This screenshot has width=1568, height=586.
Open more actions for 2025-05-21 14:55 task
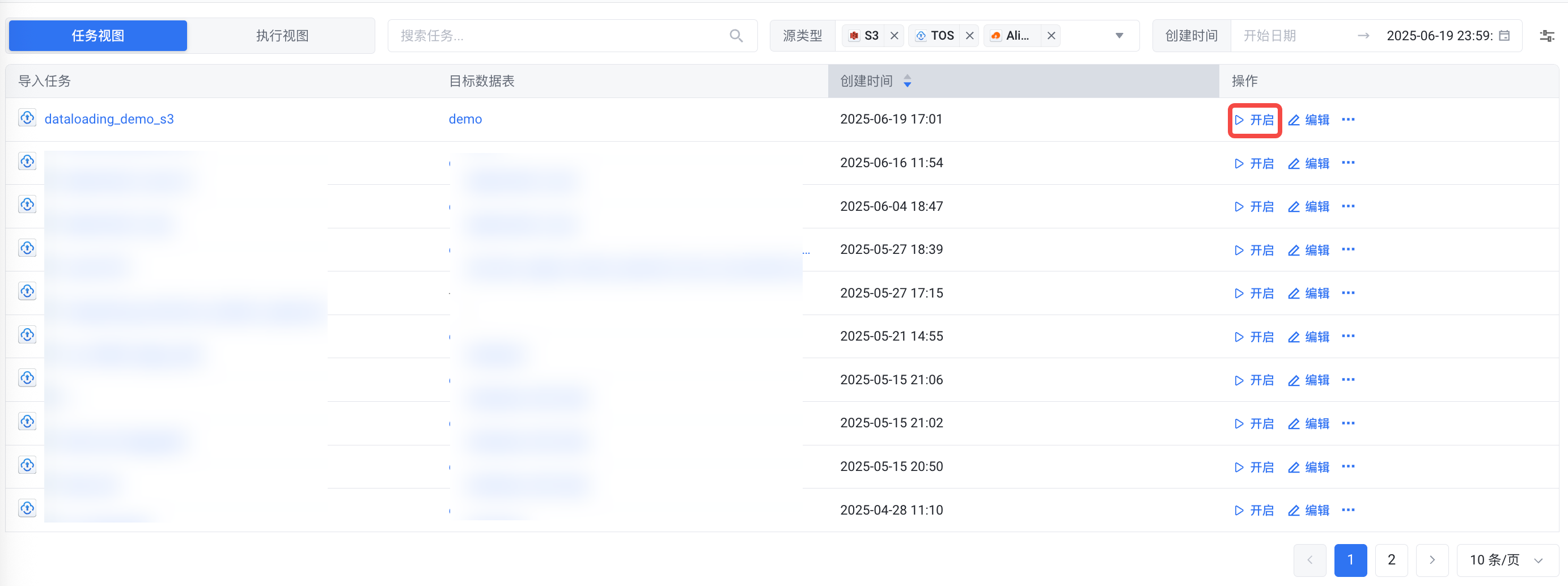[1348, 337]
